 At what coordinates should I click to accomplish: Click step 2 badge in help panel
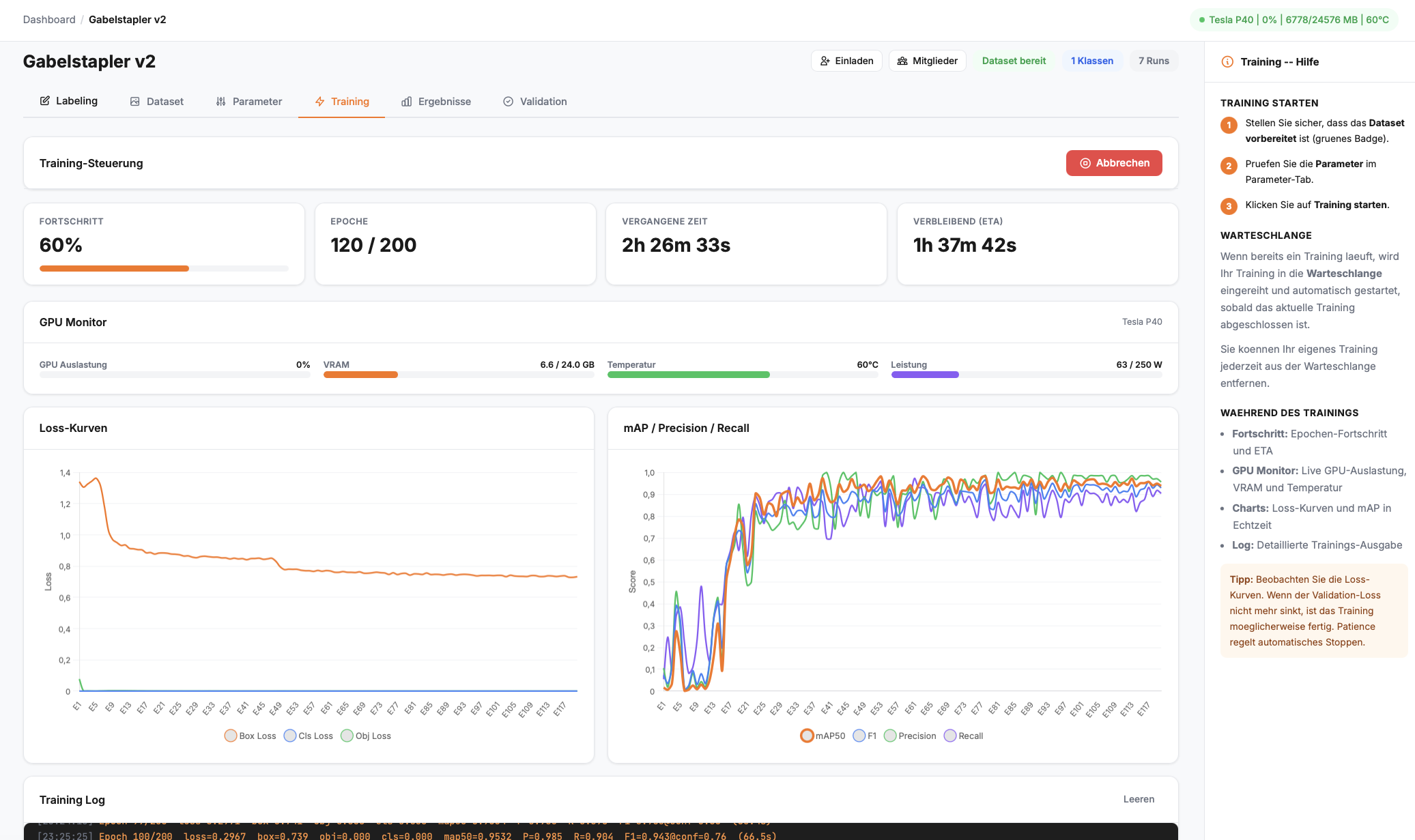point(1229,166)
